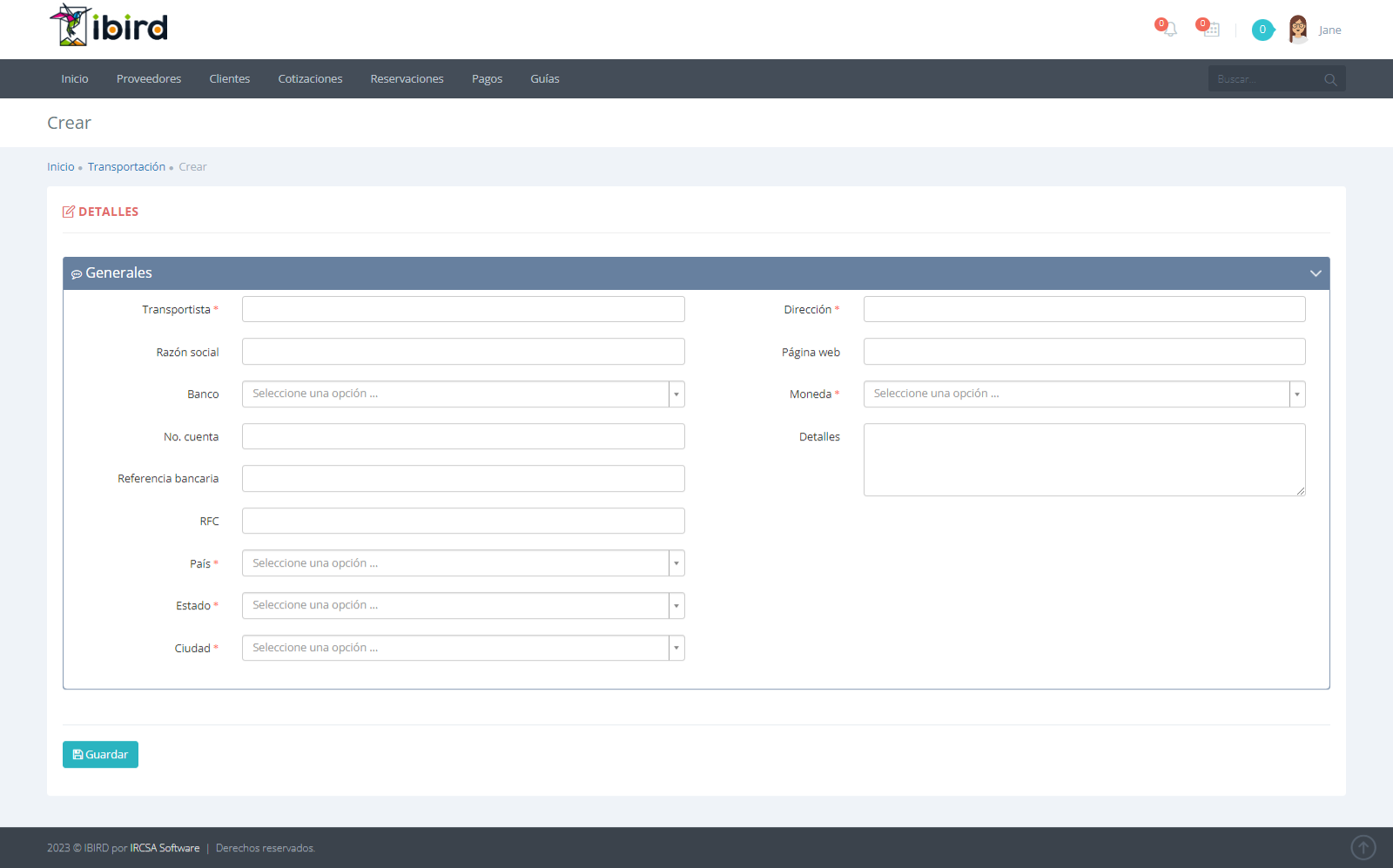The width and height of the screenshot is (1393, 868).
Task: Focus the No. cuenta input field
Action: 463,436
